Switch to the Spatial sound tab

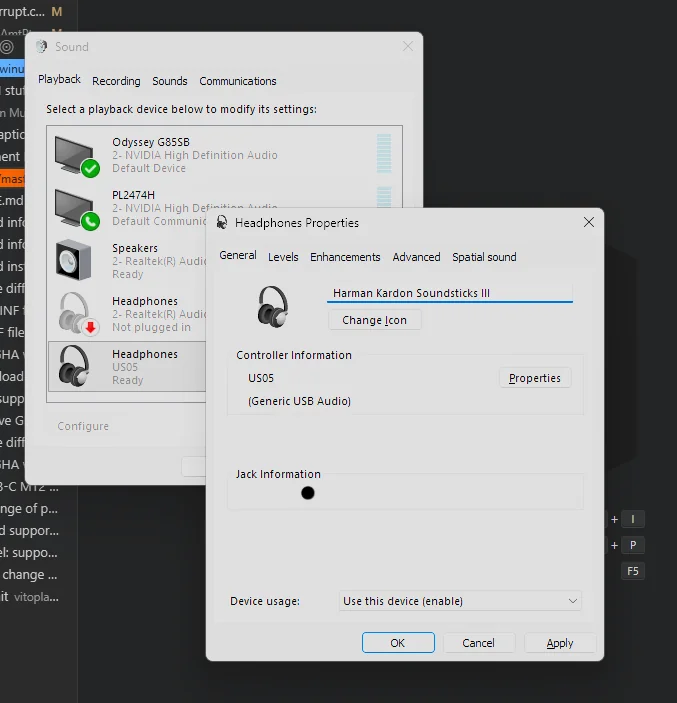point(484,257)
